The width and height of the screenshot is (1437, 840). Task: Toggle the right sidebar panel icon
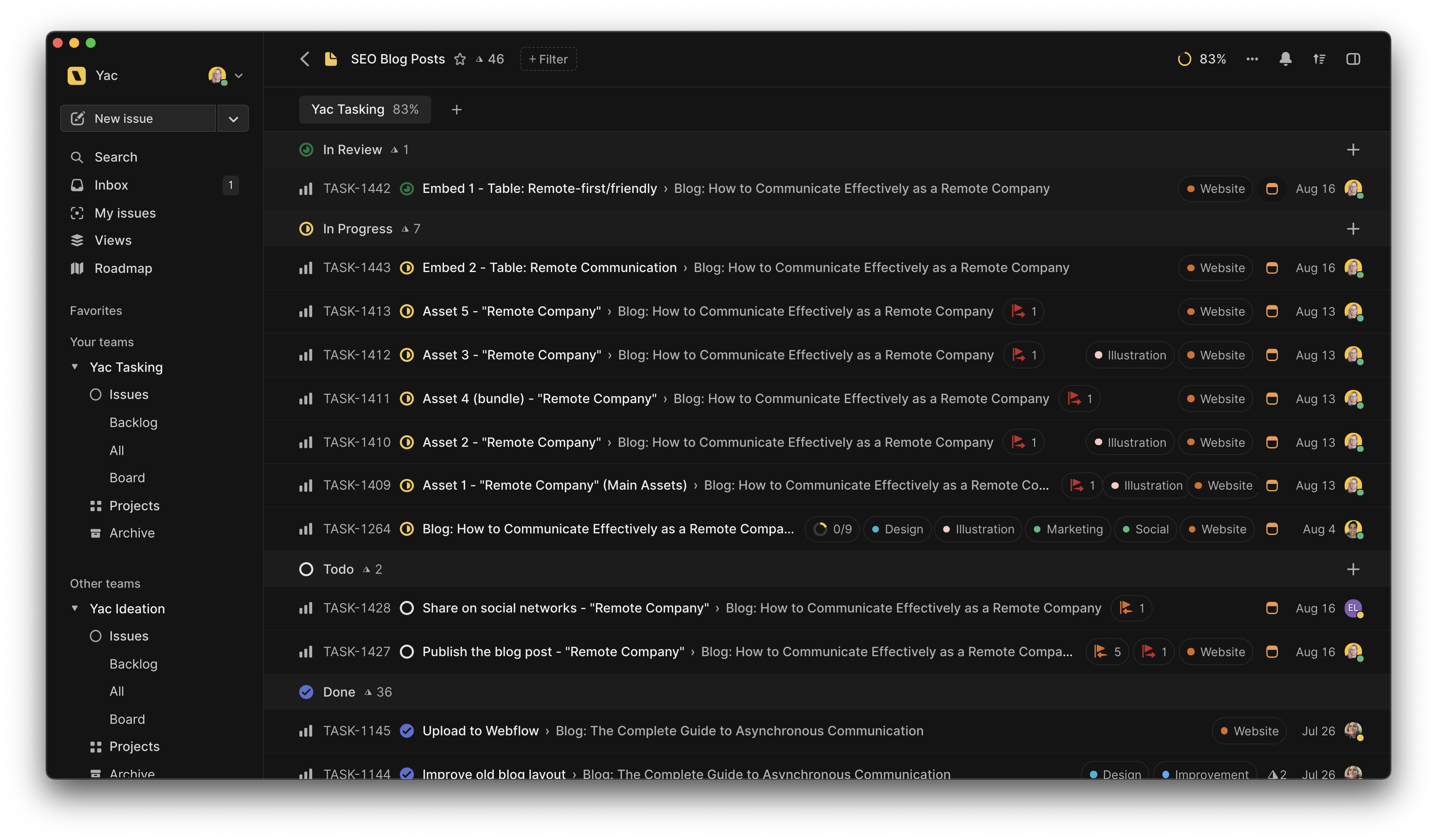[x=1353, y=59]
